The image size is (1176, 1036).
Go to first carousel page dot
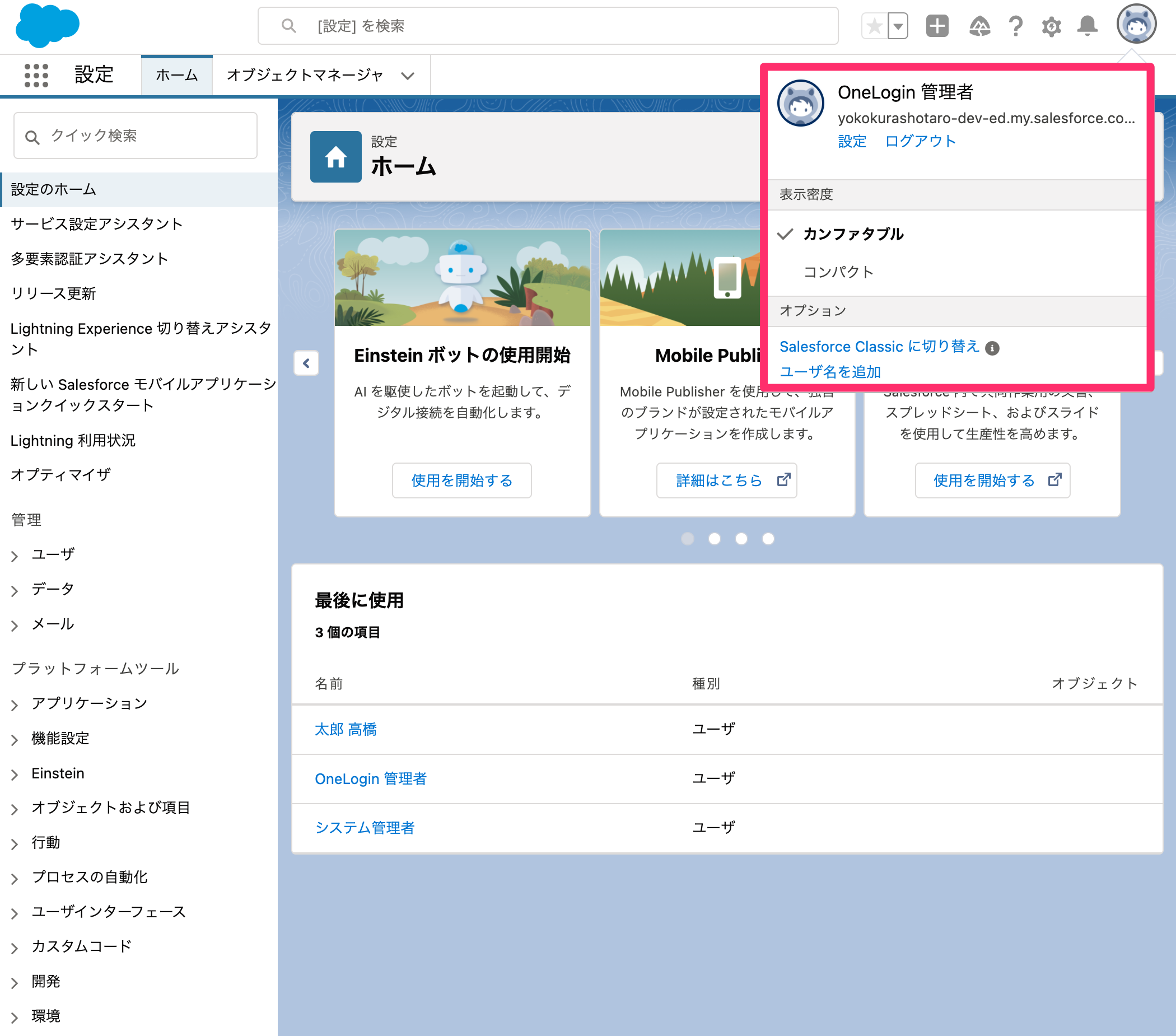tap(687, 539)
